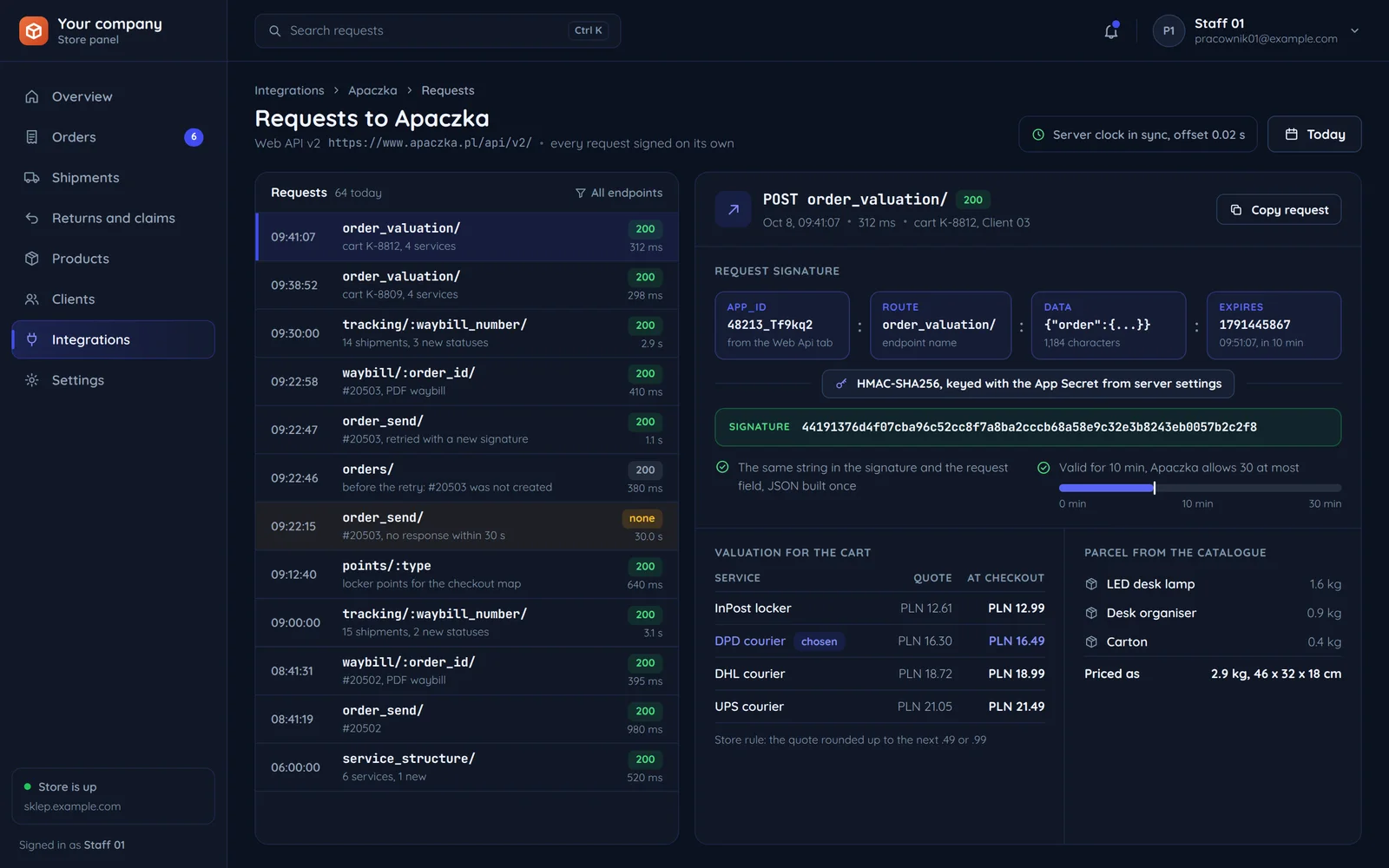1389x868 pixels.
Task: Select the 09:38:52 order_valuation request
Action: point(467,286)
